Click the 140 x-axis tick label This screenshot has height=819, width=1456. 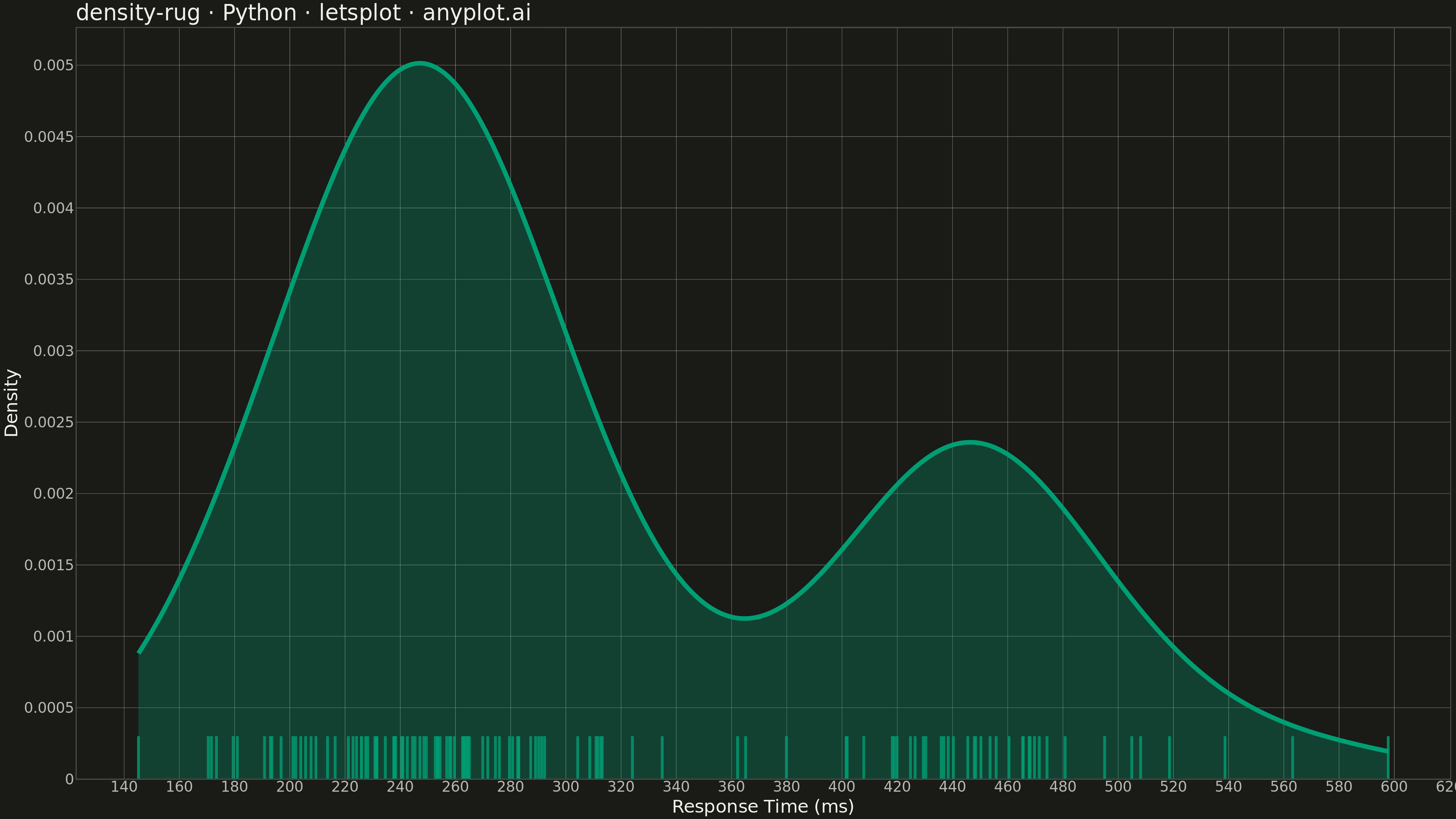tap(124, 787)
